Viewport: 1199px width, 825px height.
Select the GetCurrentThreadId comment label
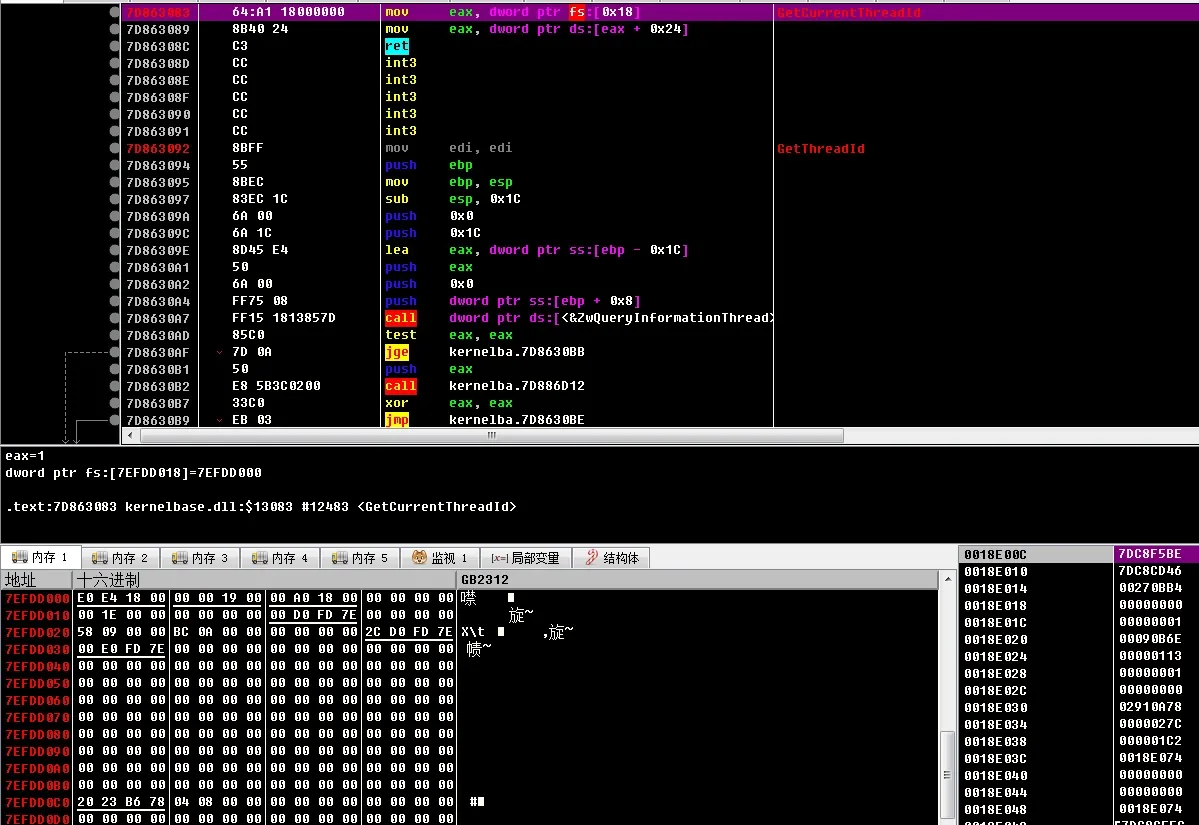tap(849, 12)
